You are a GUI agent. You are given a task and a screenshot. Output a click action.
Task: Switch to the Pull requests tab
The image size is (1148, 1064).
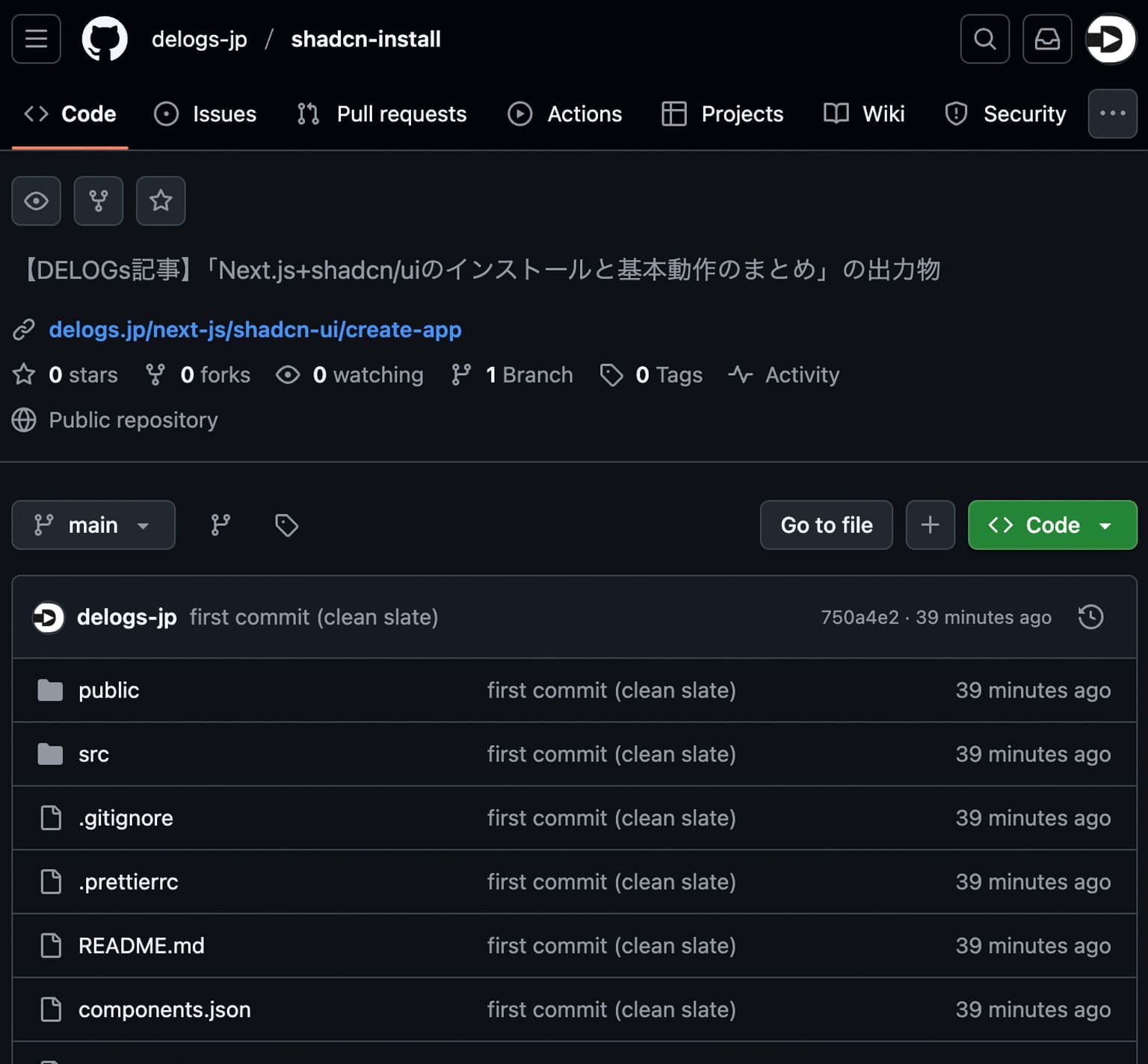[381, 114]
